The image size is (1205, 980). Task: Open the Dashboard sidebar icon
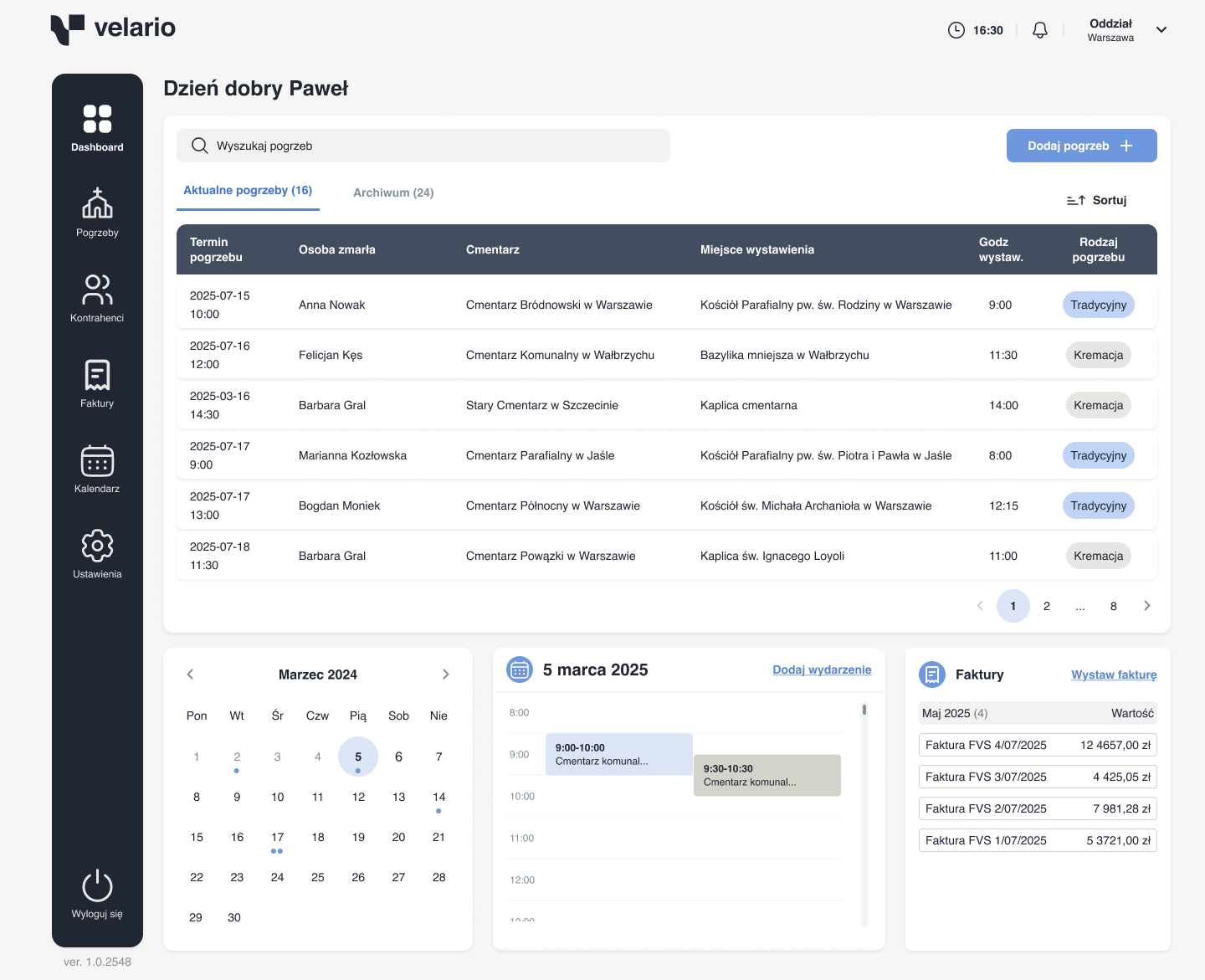97,119
